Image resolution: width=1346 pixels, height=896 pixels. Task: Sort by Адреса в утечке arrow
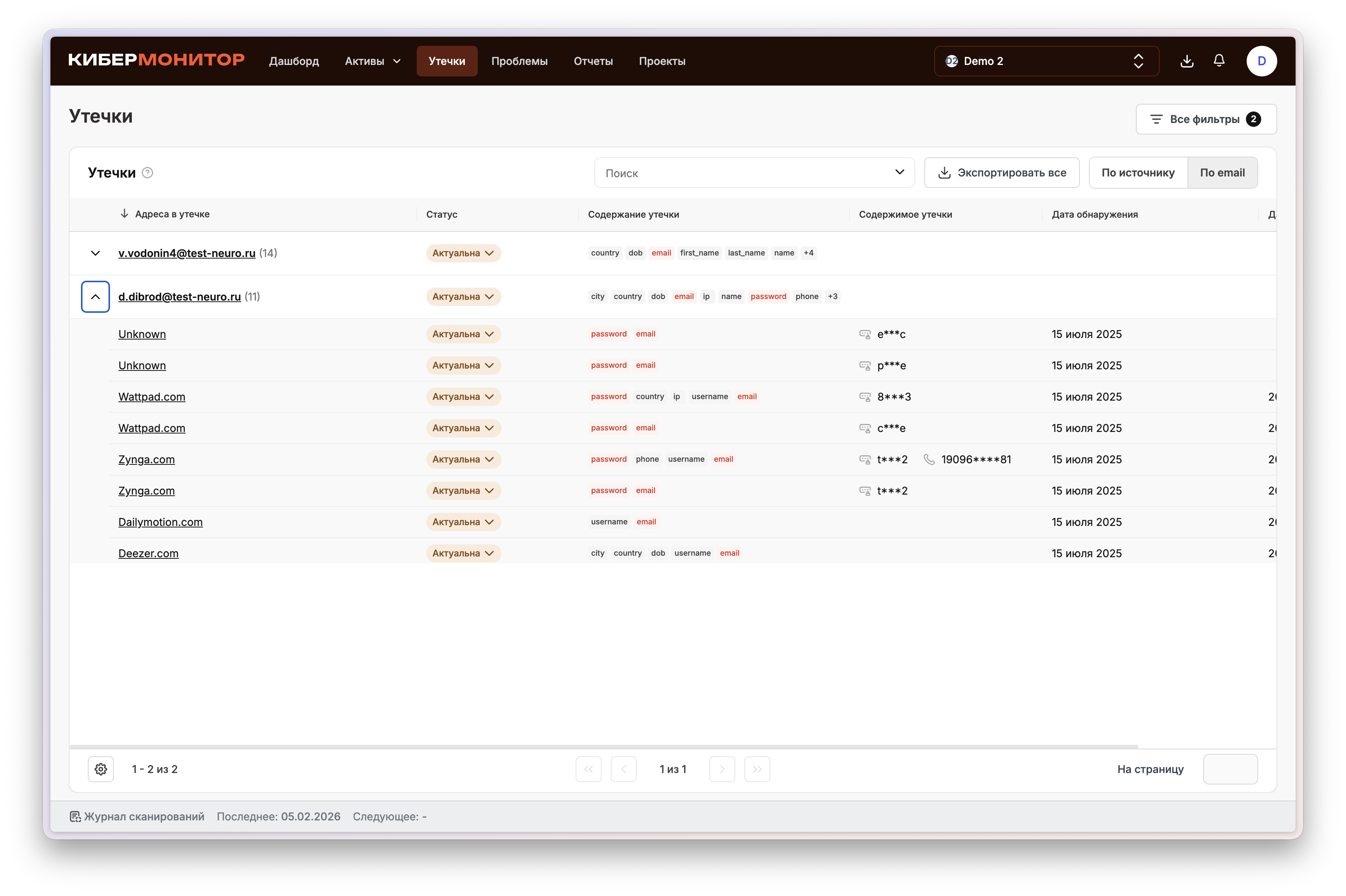124,214
